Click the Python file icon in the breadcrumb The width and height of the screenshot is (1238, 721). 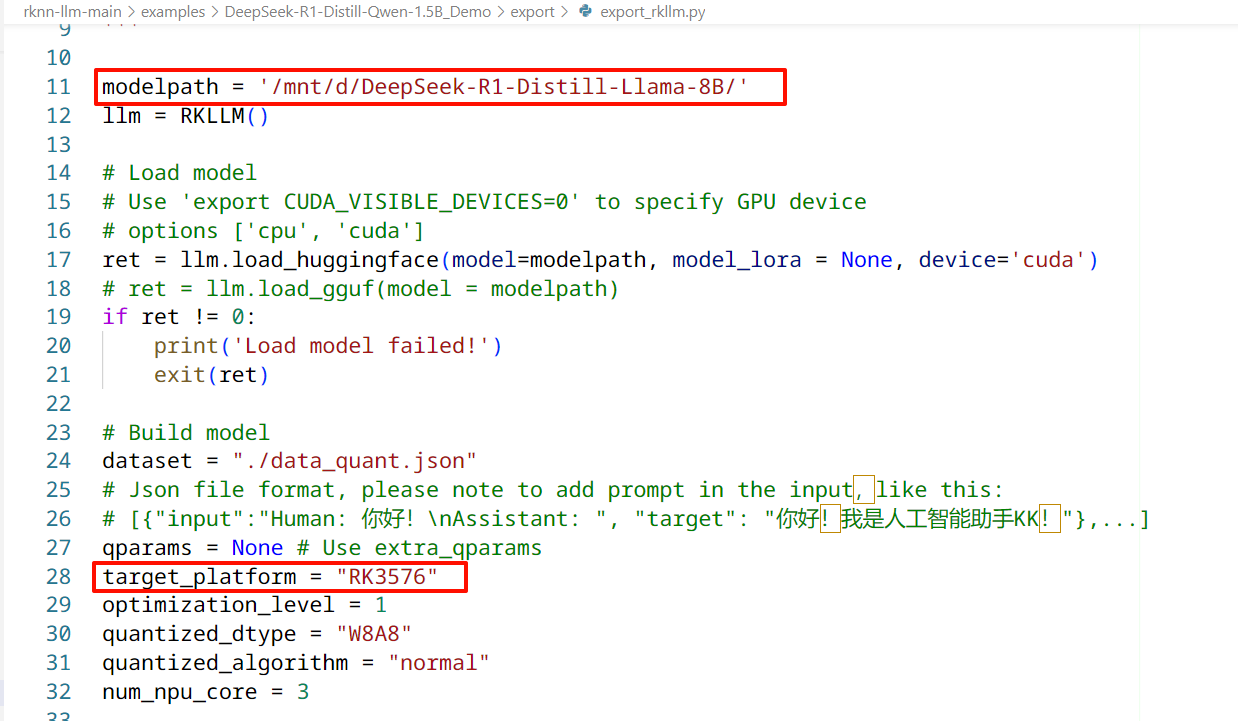586,12
